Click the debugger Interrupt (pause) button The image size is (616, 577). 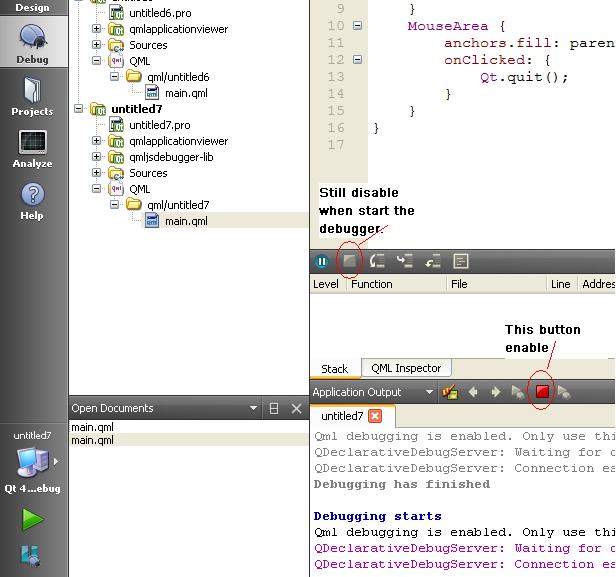point(321,262)
